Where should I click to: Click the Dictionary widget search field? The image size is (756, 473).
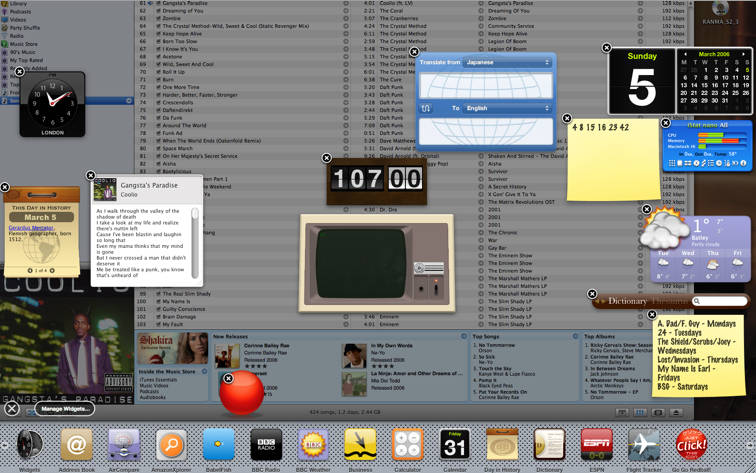point(722,301)
